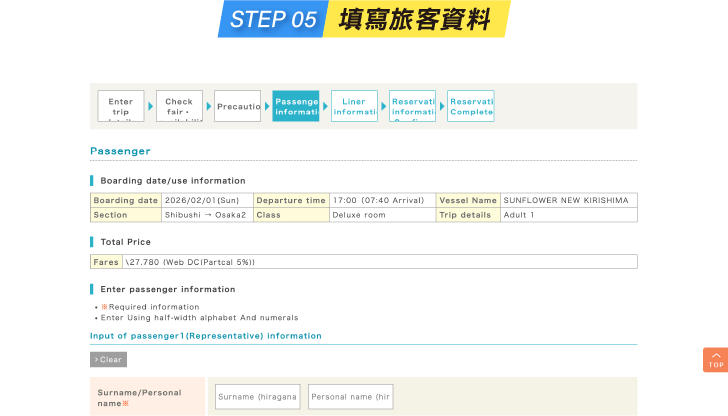728x416 pixels.
Task: Click the Personal name input field
Action: pyautogui.click(x=350, y=397)
